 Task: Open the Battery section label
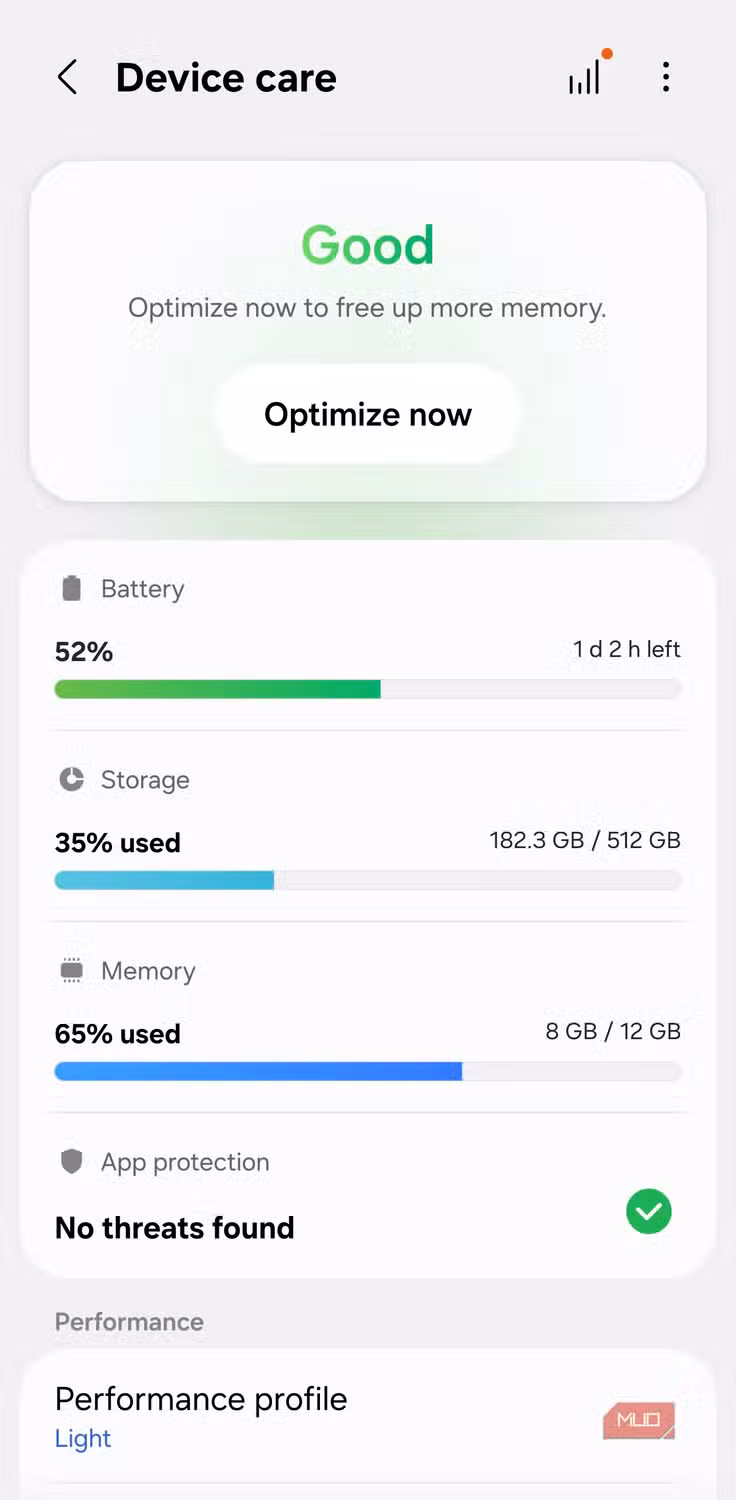tap(142, 589)
